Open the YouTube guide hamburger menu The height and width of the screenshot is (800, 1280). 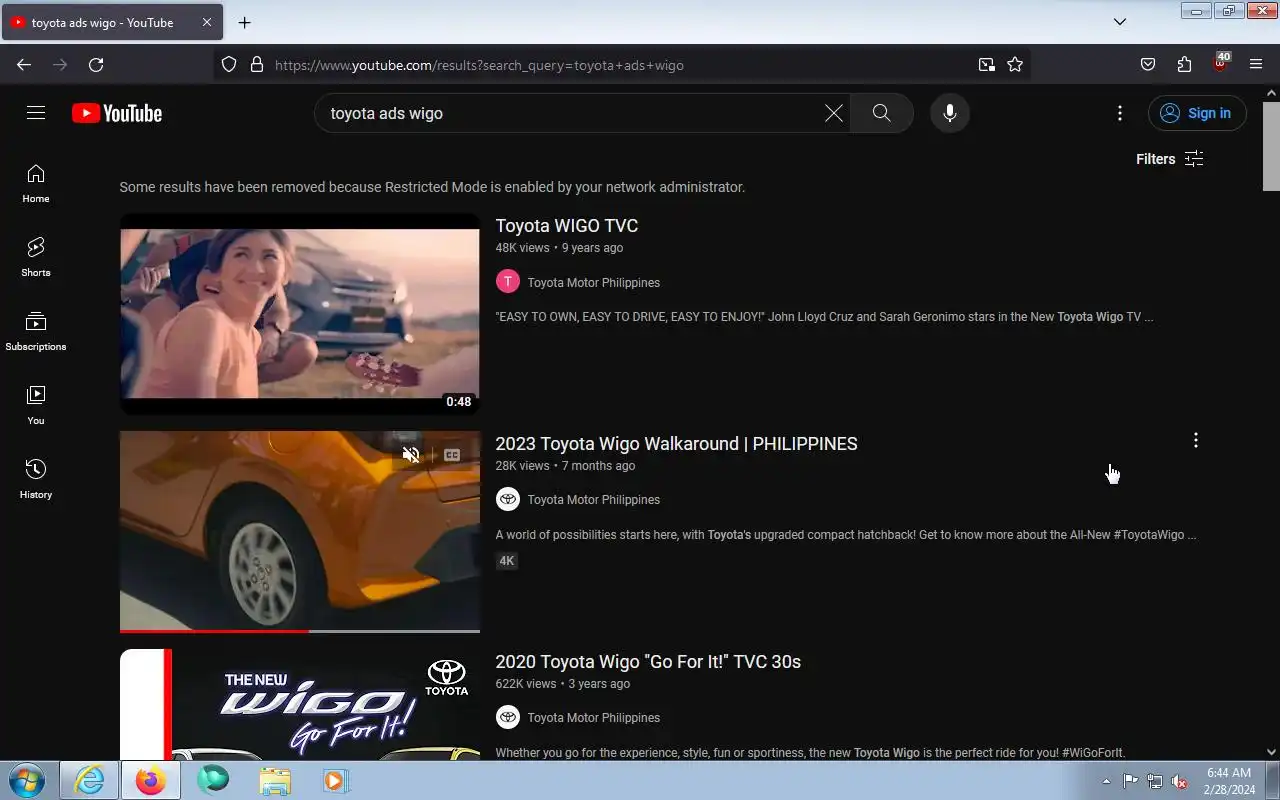(36, 113)
